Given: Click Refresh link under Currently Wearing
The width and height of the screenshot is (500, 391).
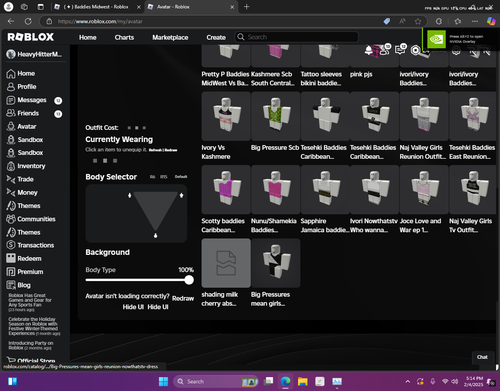Looking at the screenshot, I should [x=155, y=150].
